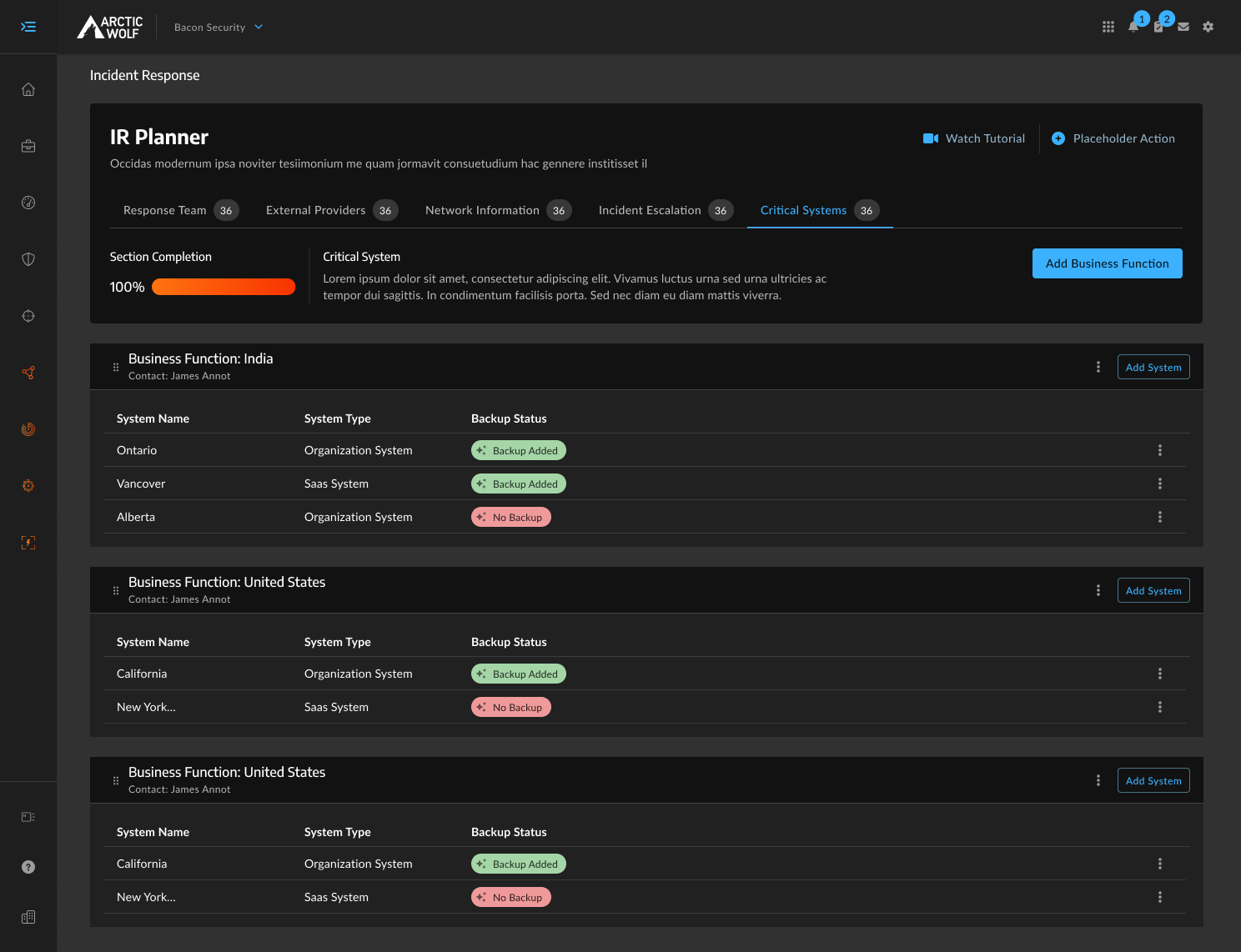Open the shield icon in sidebar
Viewport: 1241px width, 952px height.
tap(28, 259)
